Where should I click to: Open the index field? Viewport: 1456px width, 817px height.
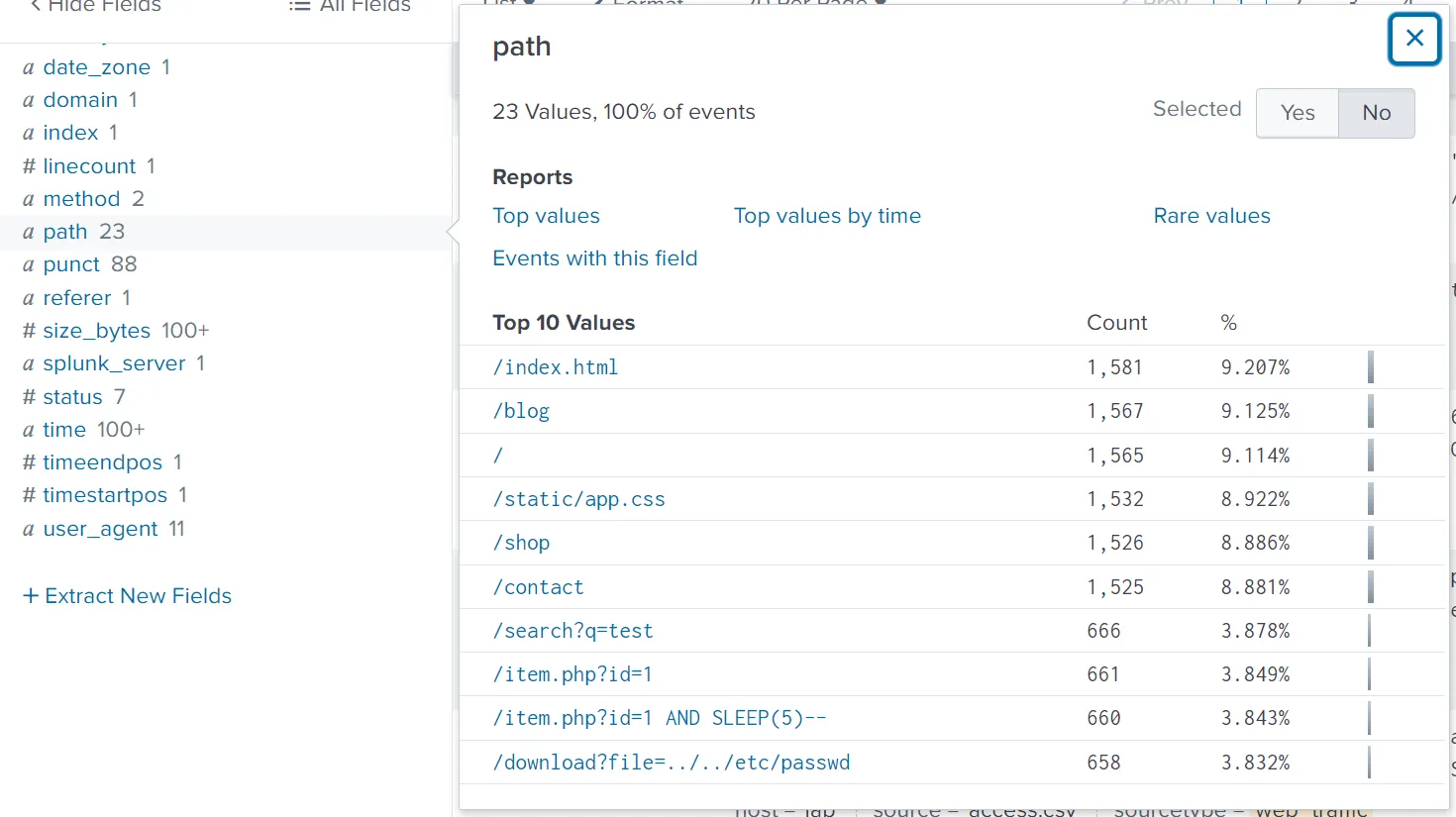click(x=70, y=133)
